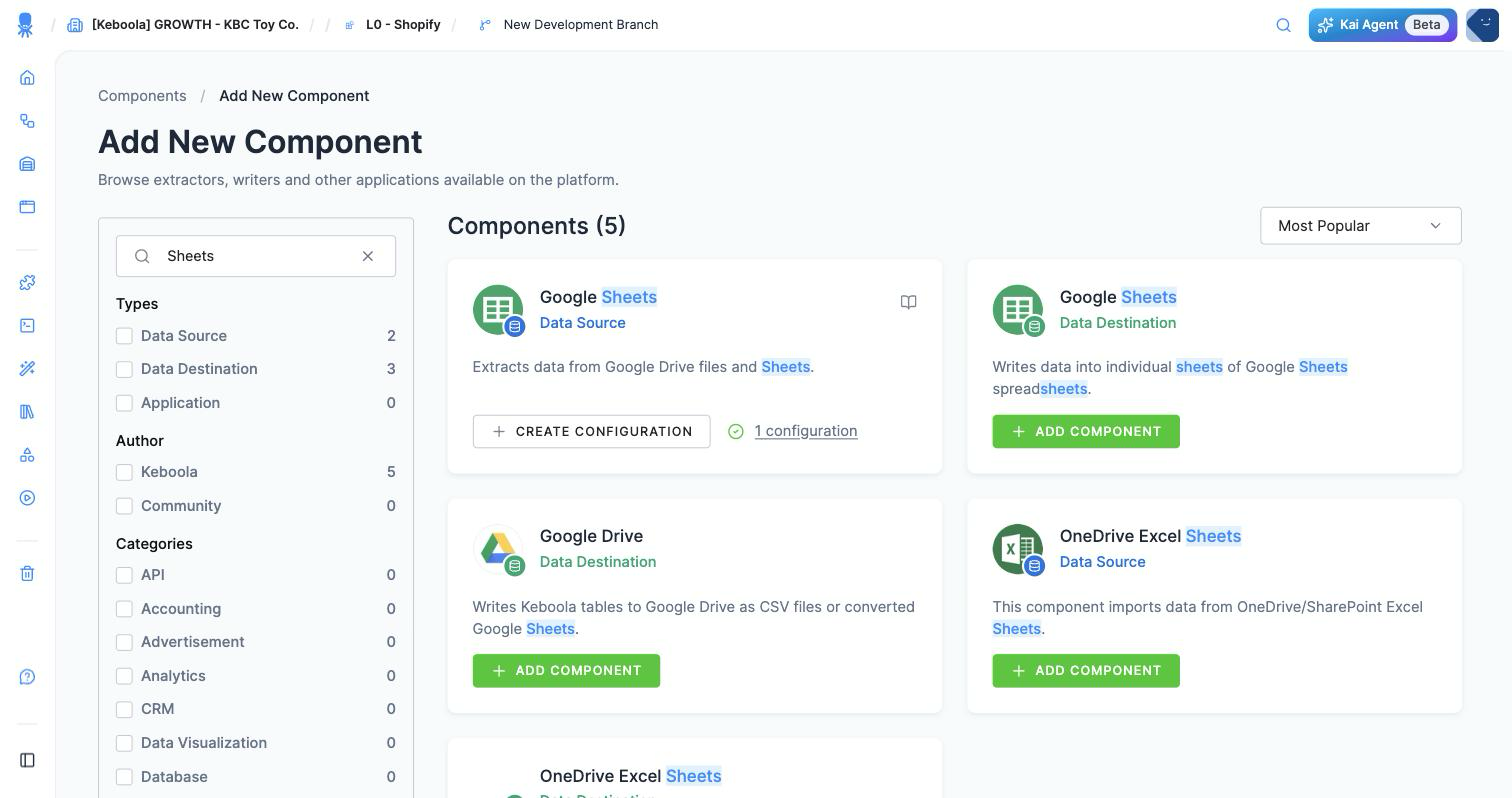
Task: Open the Help question-mark sidebar icon
Action: [27, 677]
